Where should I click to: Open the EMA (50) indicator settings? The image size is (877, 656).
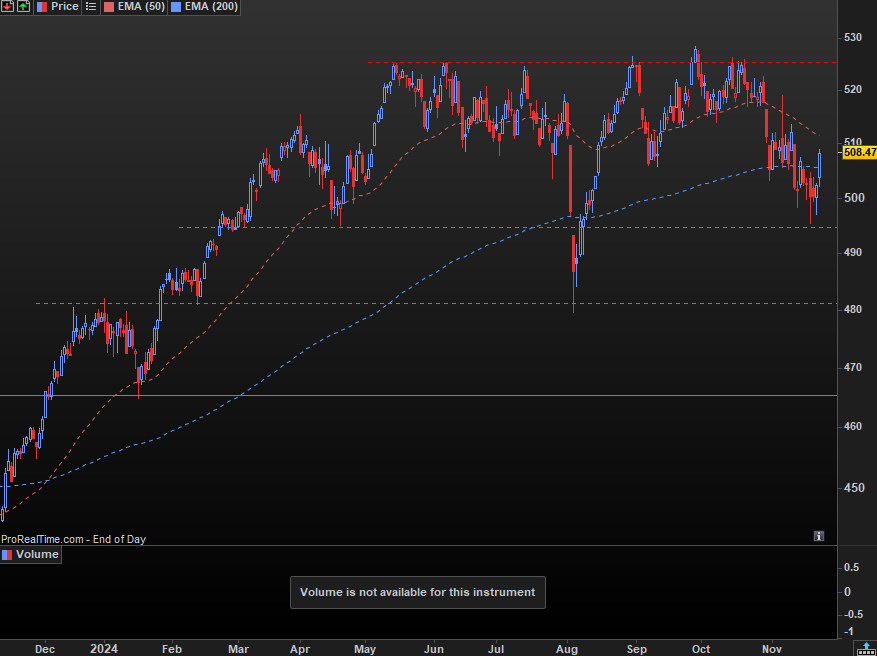pos(141,7)
